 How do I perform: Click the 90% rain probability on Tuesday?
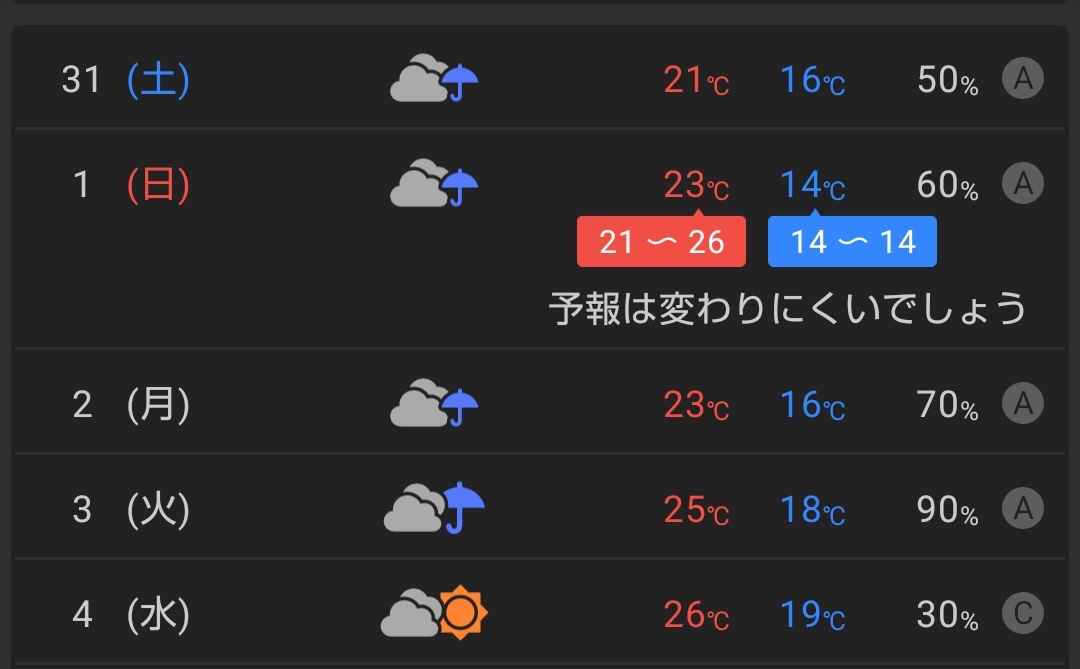click(947, 510)
